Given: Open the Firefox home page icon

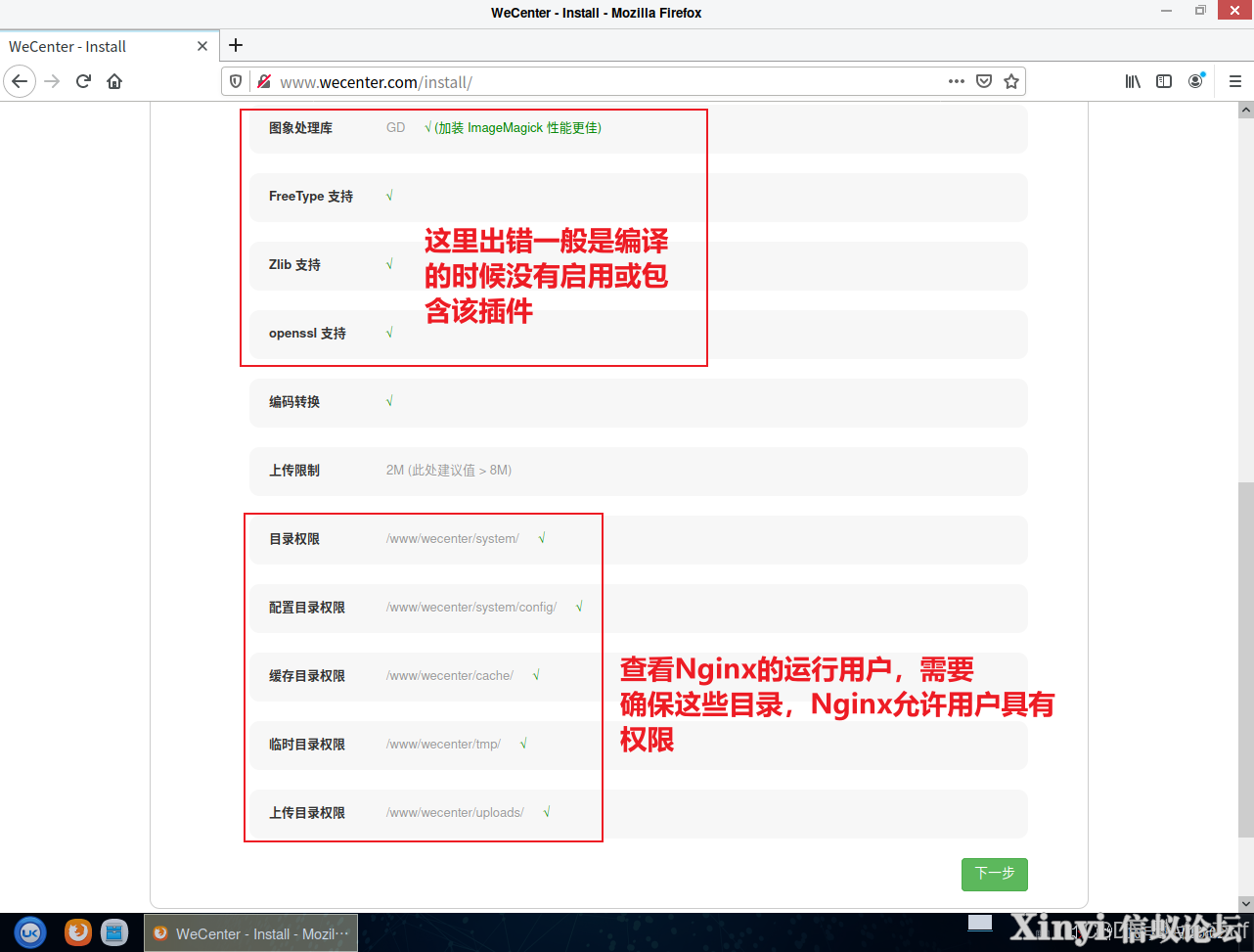Looking at the screenshot, I should coord(114,81).
